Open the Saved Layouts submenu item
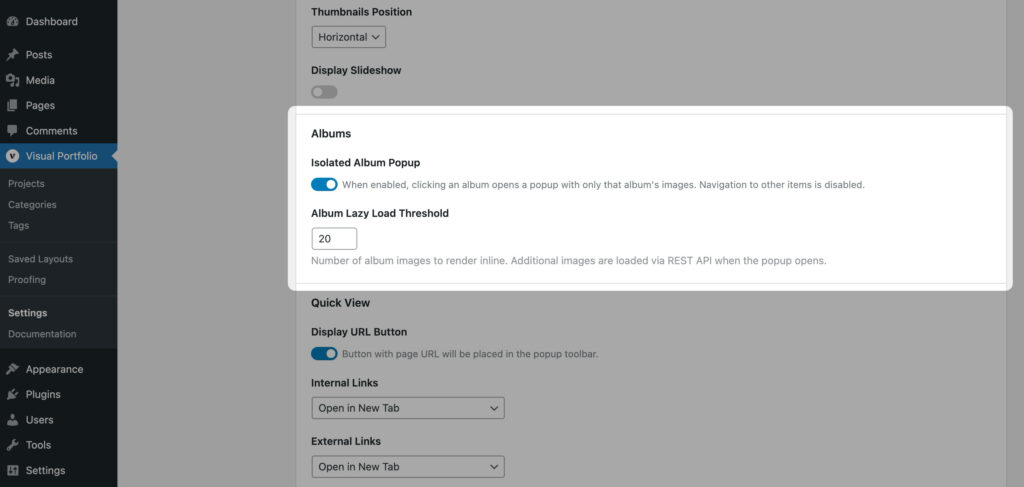 [x=40, y=259]
